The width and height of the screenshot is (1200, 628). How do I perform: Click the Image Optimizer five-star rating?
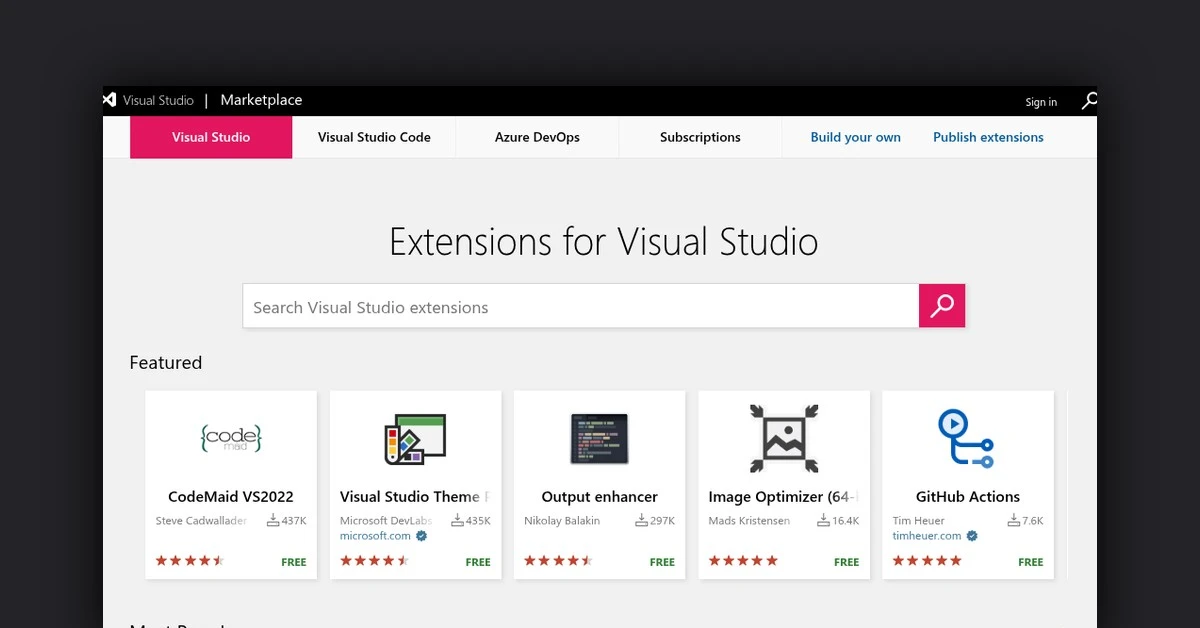pyautogui.click(x=743, y=560)
